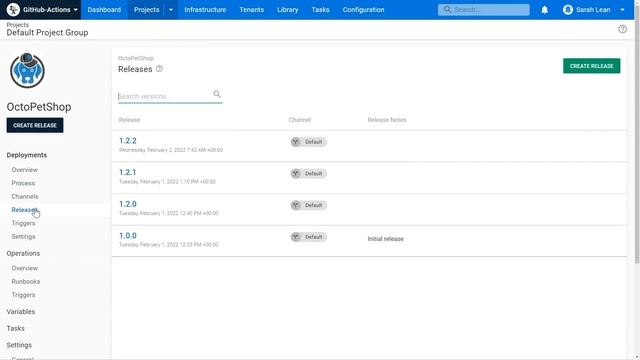Open the Process page
The width and height of the screenshot is (640, 360).
click(23, 183)
